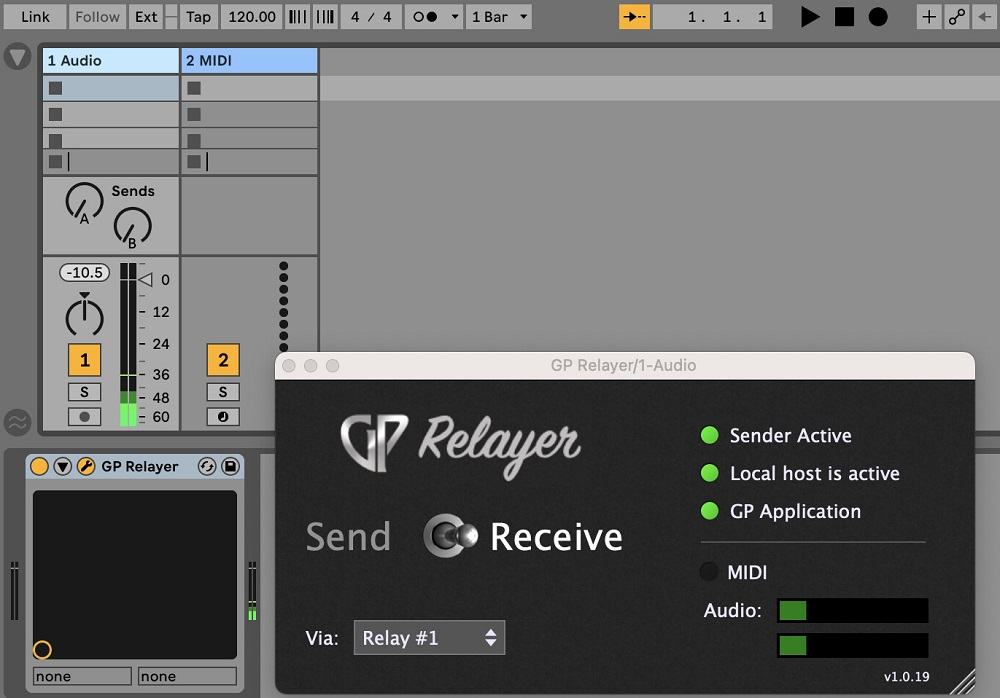1000x698 pixels.
Task: Start playback with the Play button
Action: click(x=810, y=17)
